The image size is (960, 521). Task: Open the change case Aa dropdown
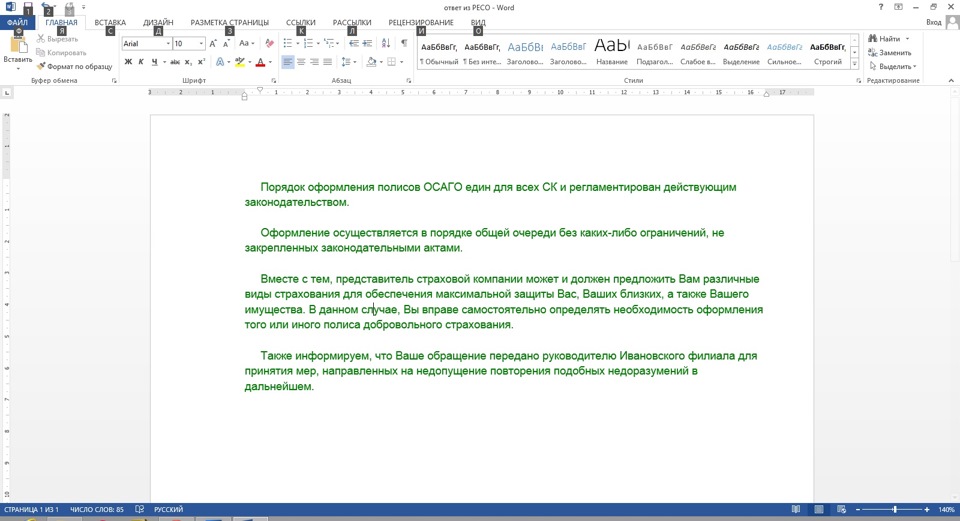(x=246, y=43)
